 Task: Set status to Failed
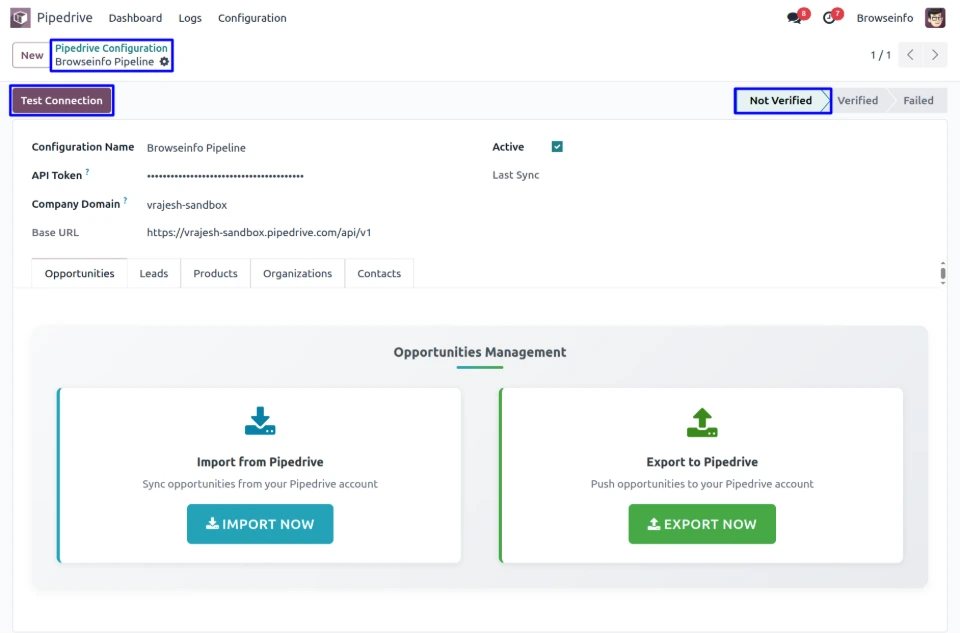coord(917,101)
